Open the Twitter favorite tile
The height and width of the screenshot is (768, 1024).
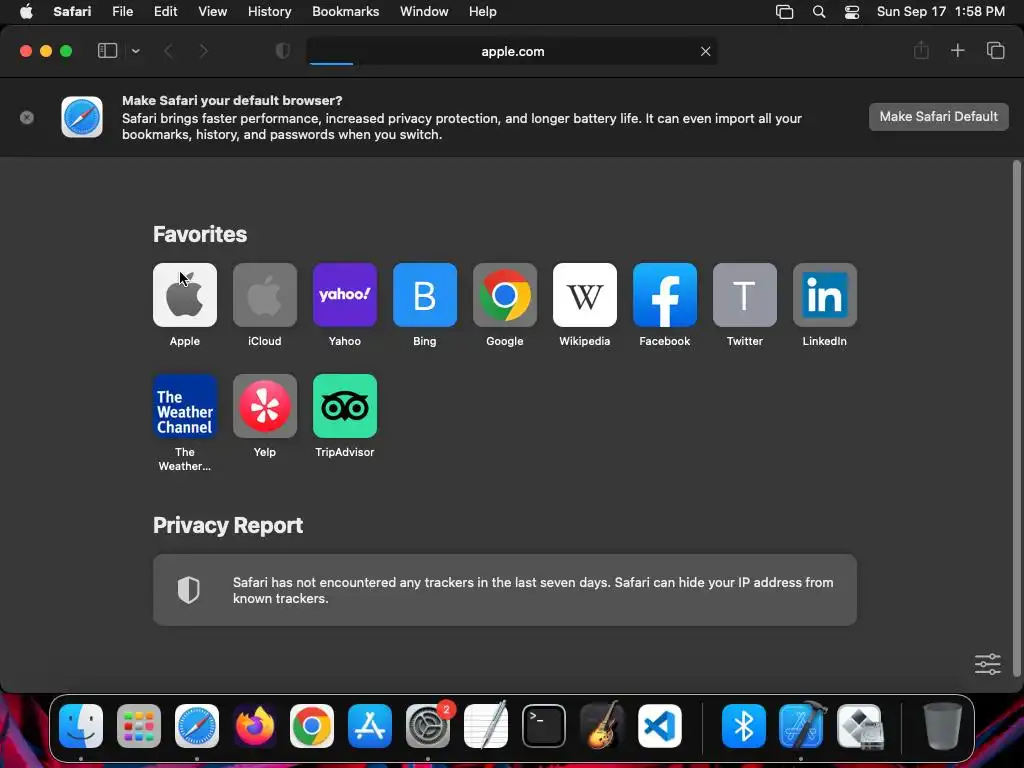[x=744, y=295]
